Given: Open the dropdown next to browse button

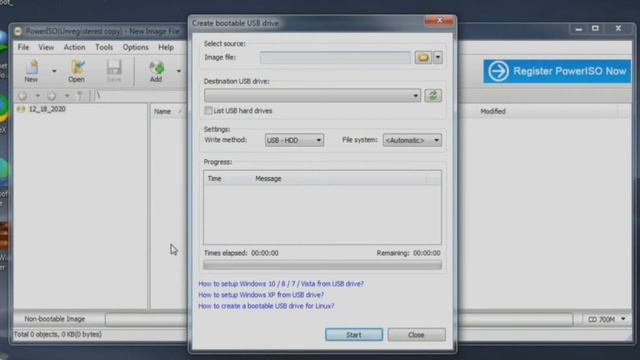Looking at the screenshot, I should 438,58.
